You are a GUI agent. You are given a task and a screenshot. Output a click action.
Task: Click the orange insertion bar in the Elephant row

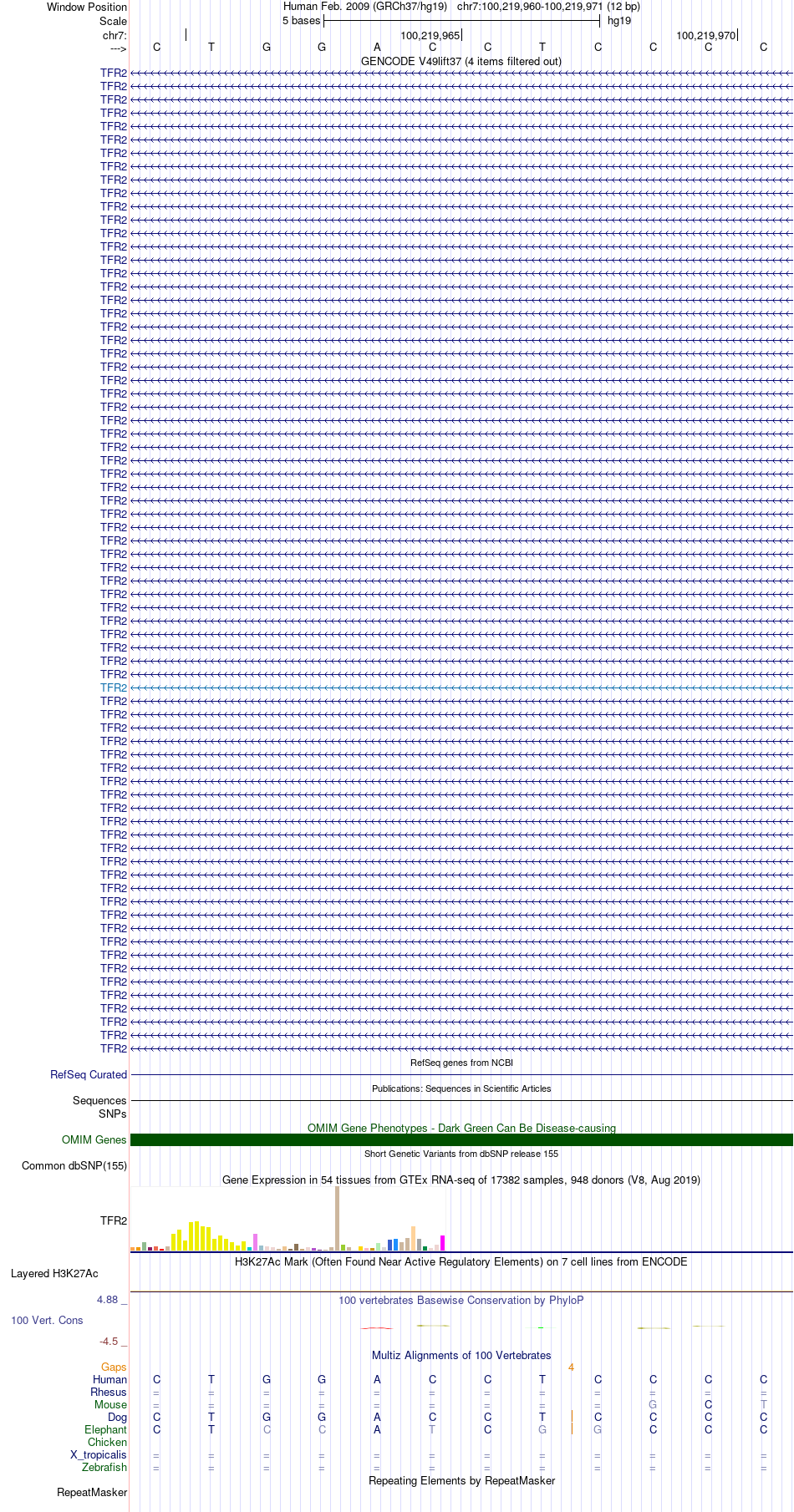(x=572, y=1429)
